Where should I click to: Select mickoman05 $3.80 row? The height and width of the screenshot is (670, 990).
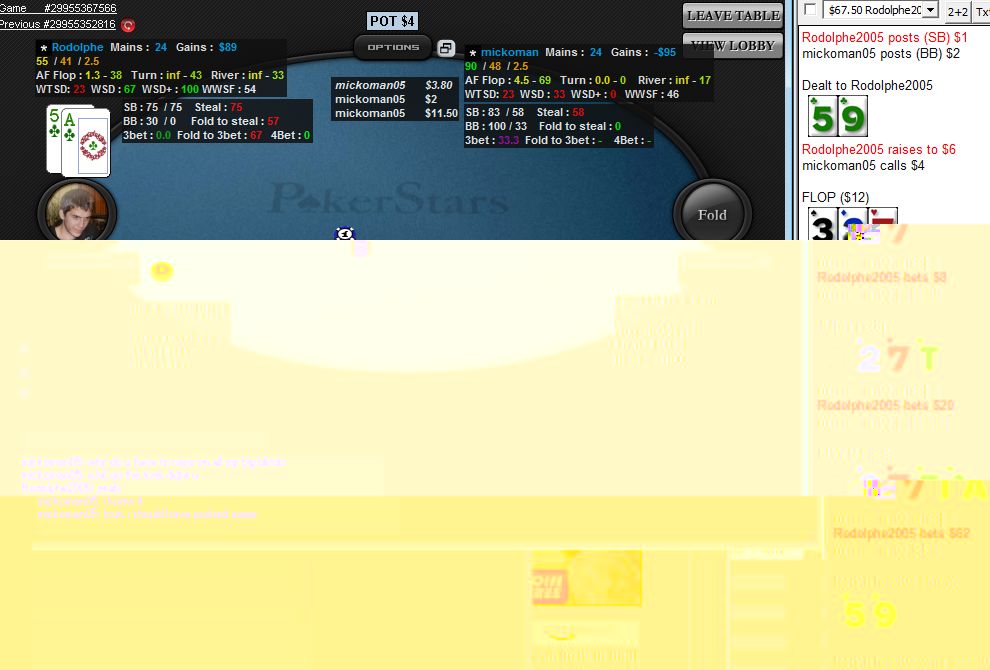[395, 85]
